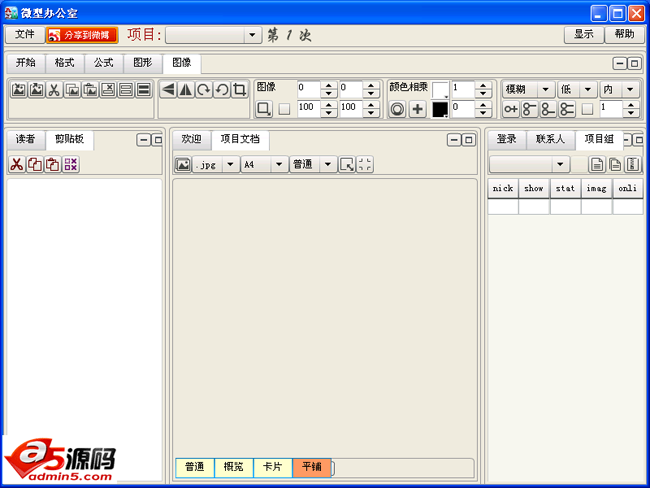
Task: Open the 低 level dropdown
Action: (588, 89)
